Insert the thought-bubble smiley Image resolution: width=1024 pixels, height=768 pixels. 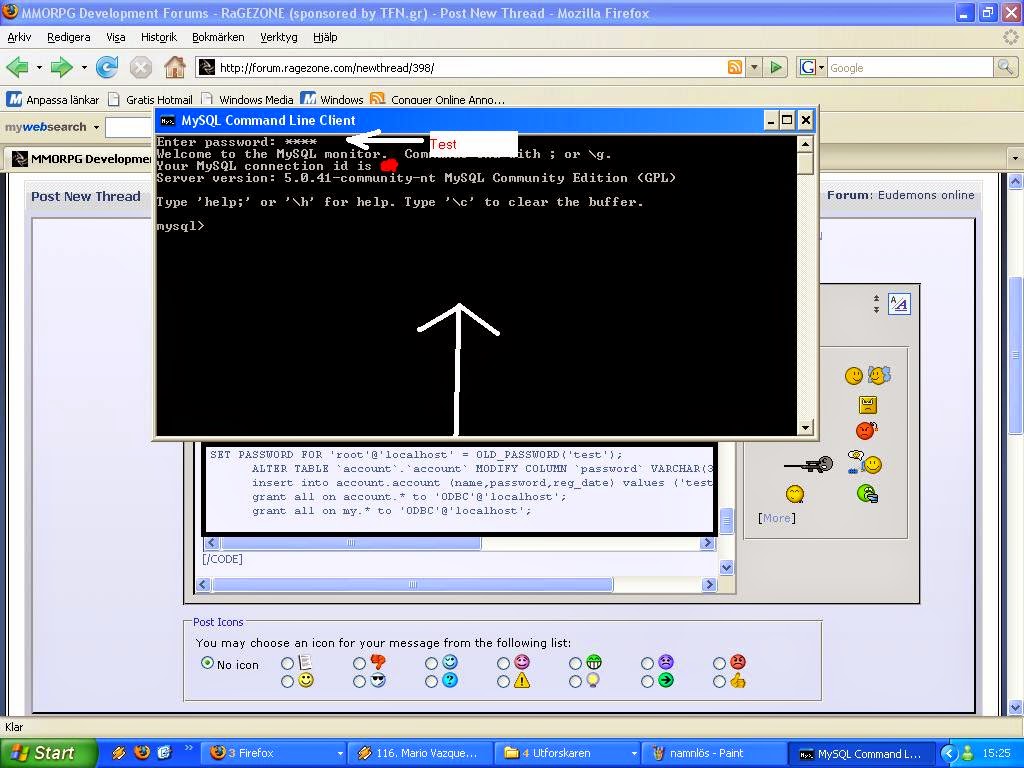pos(865,462)
